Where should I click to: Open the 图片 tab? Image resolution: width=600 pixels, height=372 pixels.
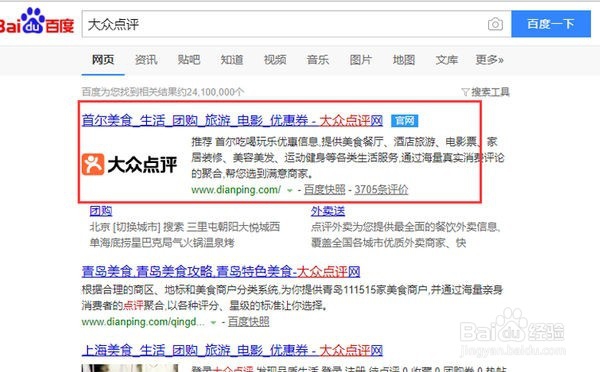point(360,60)
